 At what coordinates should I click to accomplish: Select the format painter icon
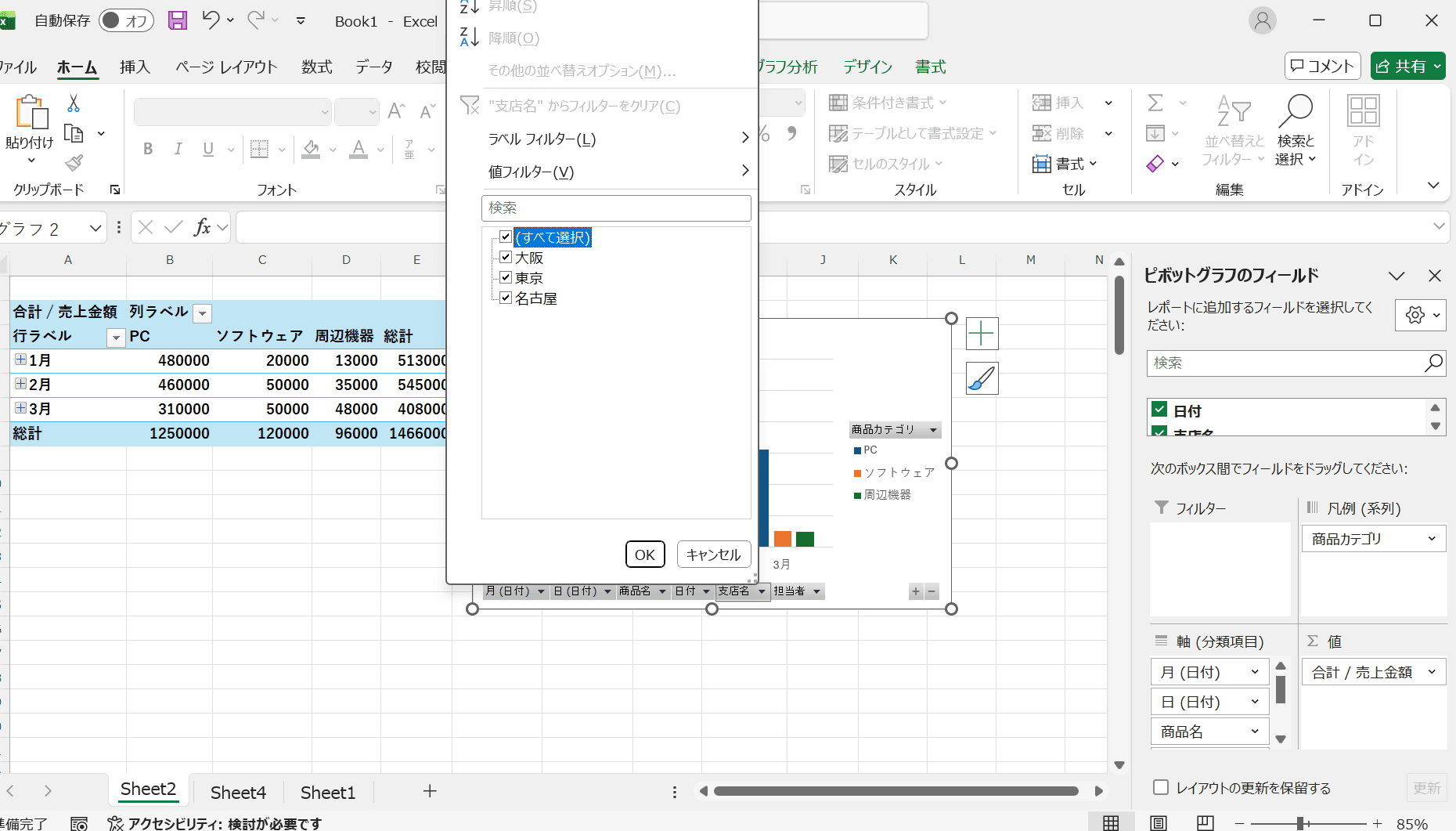point(74,162)
